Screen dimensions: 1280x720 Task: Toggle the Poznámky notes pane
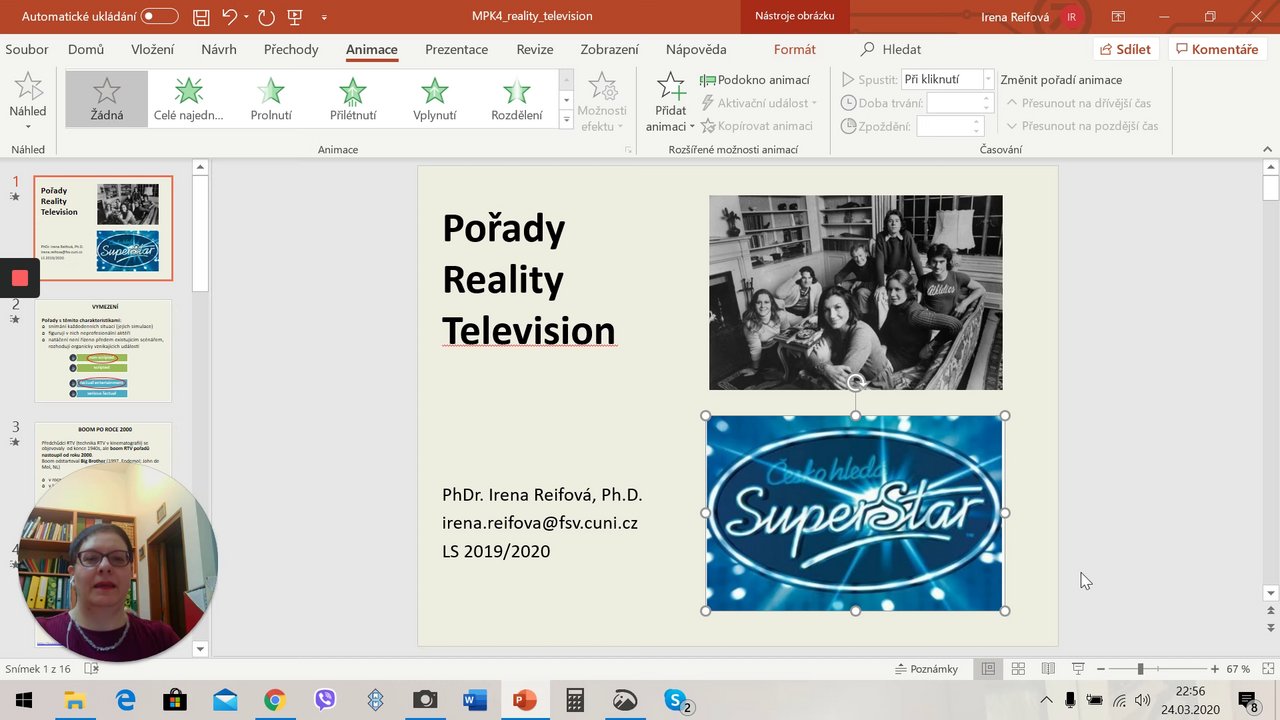tap(925, 669)
